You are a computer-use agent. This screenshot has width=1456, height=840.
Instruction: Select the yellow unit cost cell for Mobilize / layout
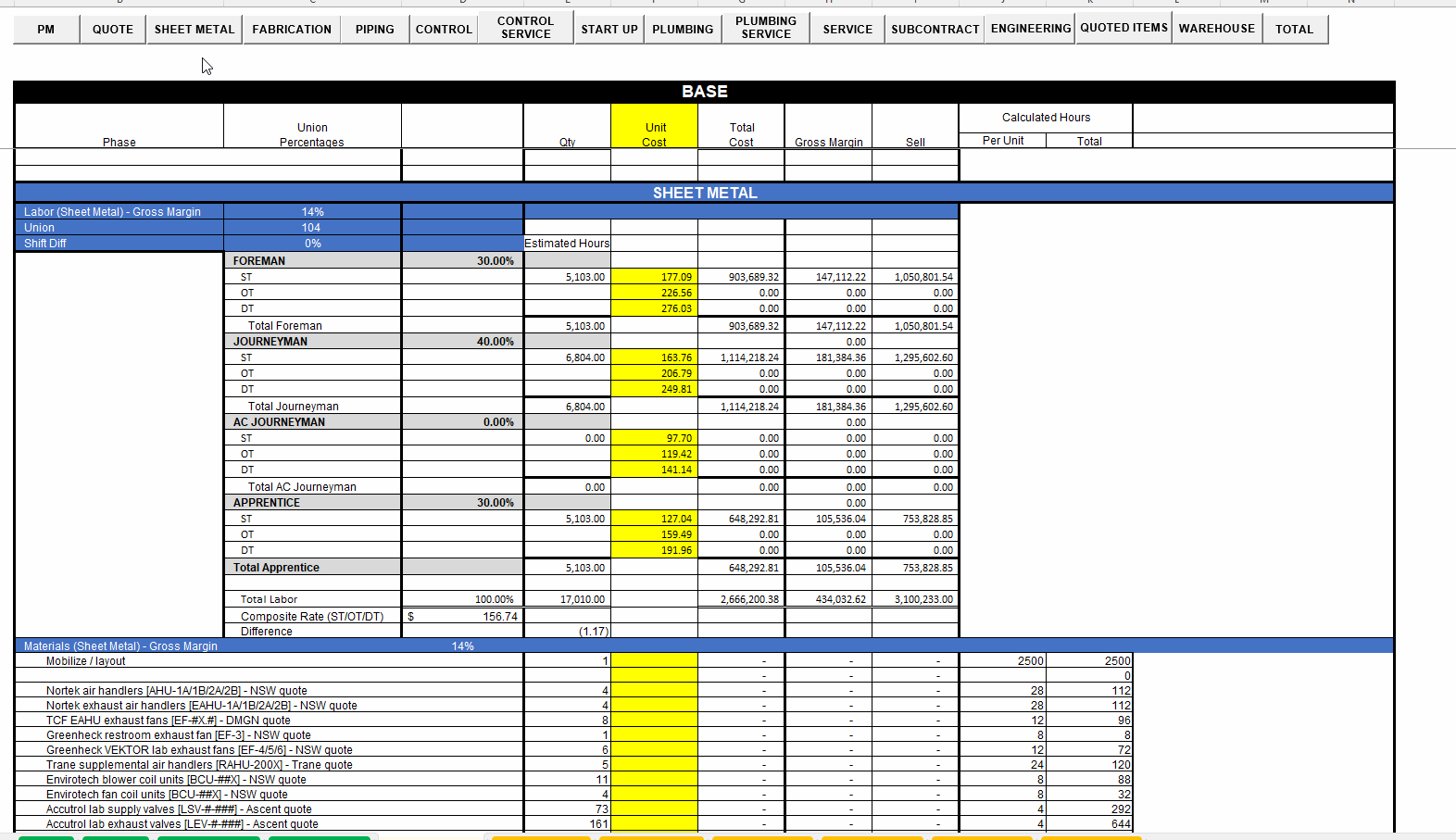click(x=654, y=661)
